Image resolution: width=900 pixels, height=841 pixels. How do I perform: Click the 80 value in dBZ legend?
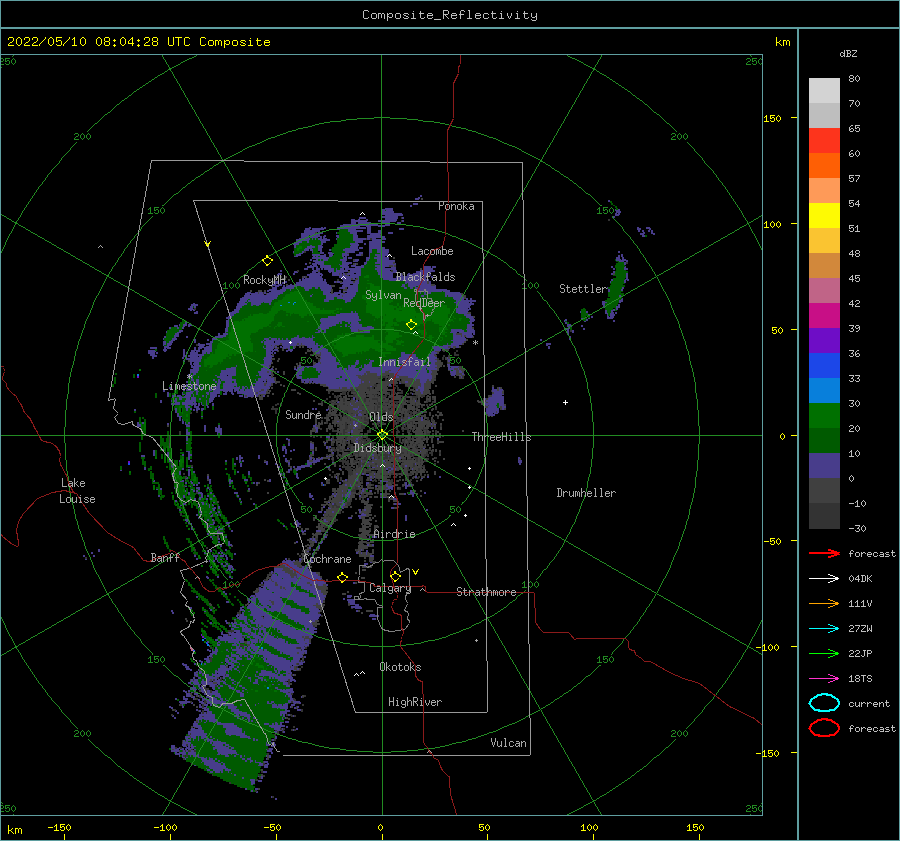pos(854,79)
